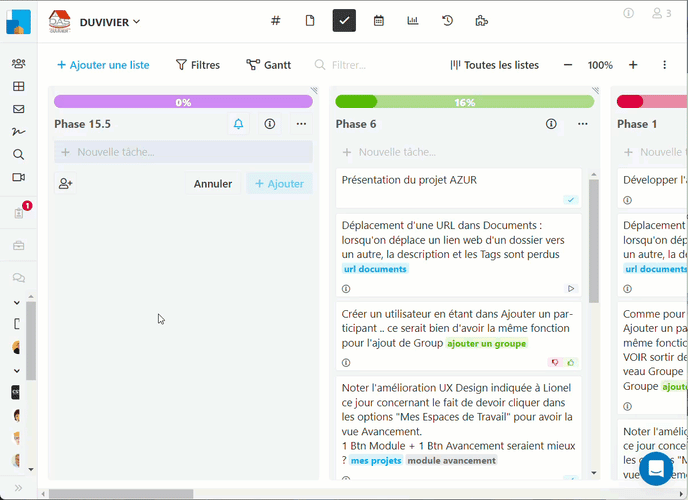Click the Phase 6 progress bar at 16%
The image size is (688, 500).
[464, 102]
